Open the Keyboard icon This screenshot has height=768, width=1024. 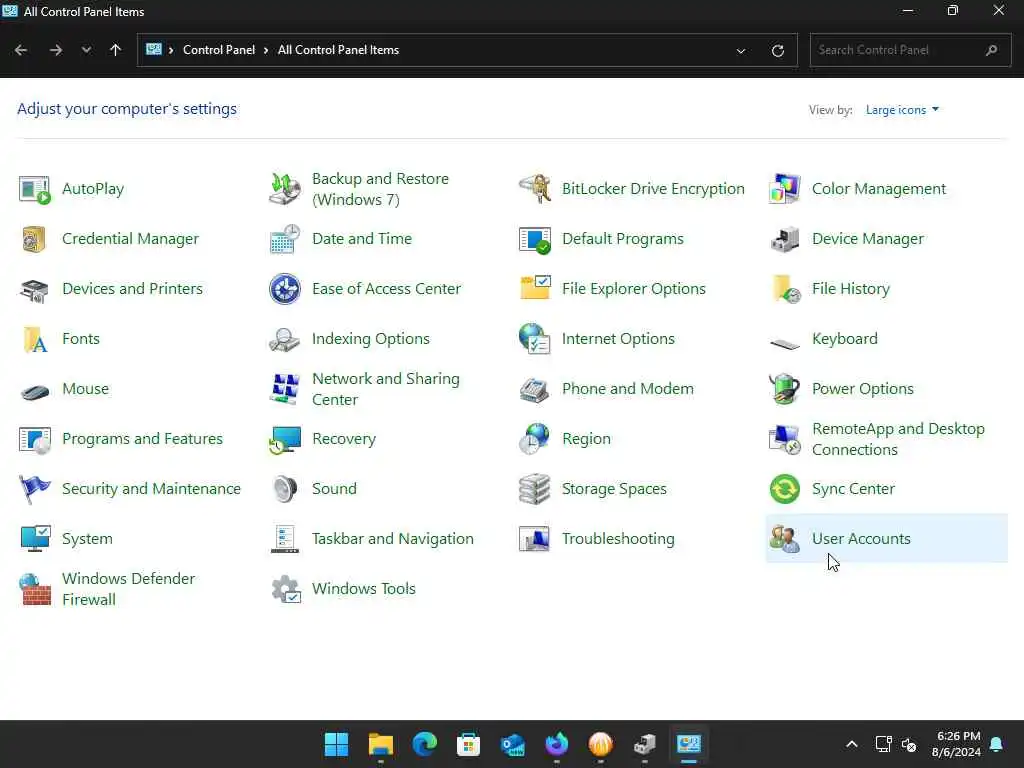coord(785,342)
